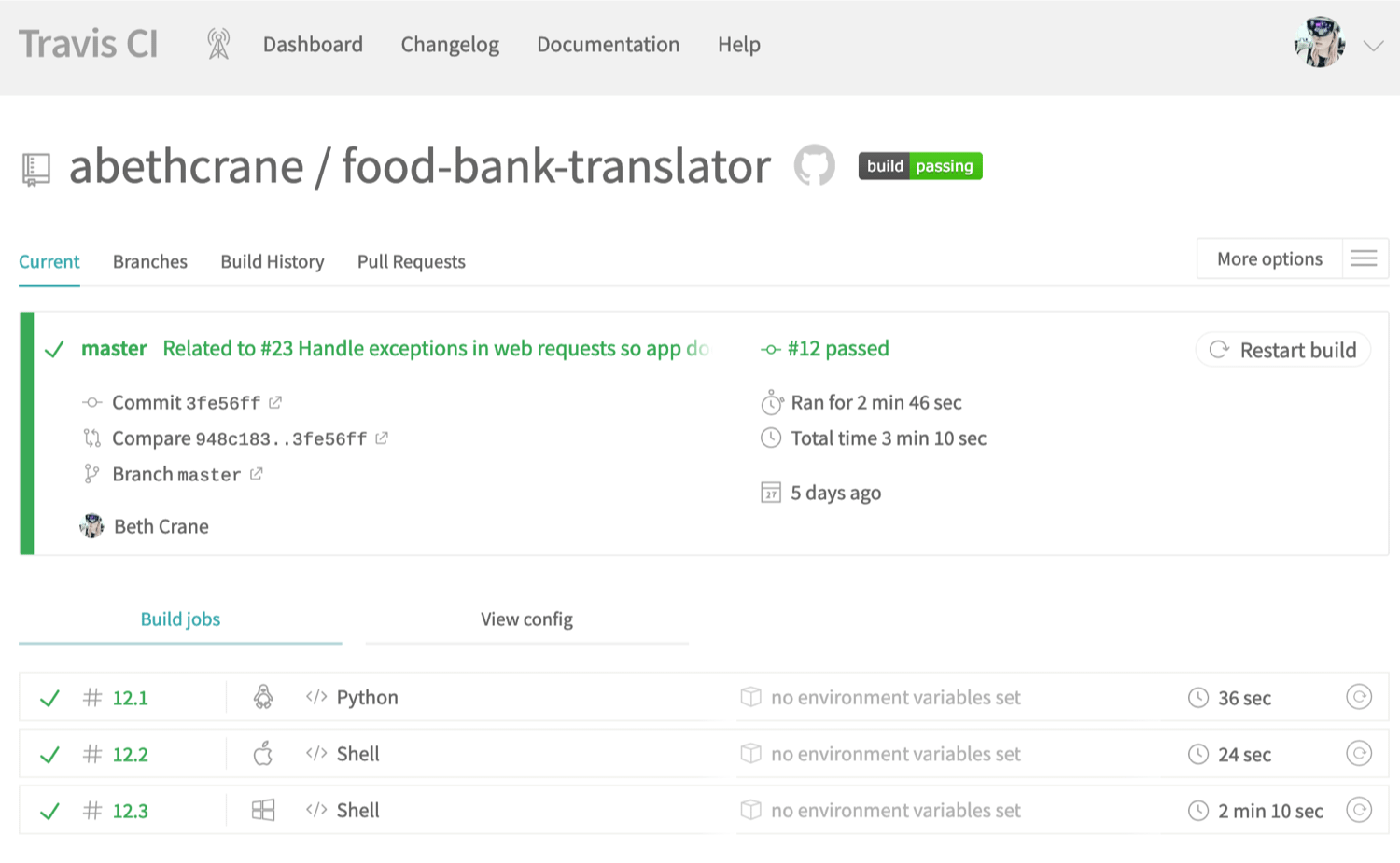
Task: Open Branch master via its external link icon
Action: pos(255,473)
